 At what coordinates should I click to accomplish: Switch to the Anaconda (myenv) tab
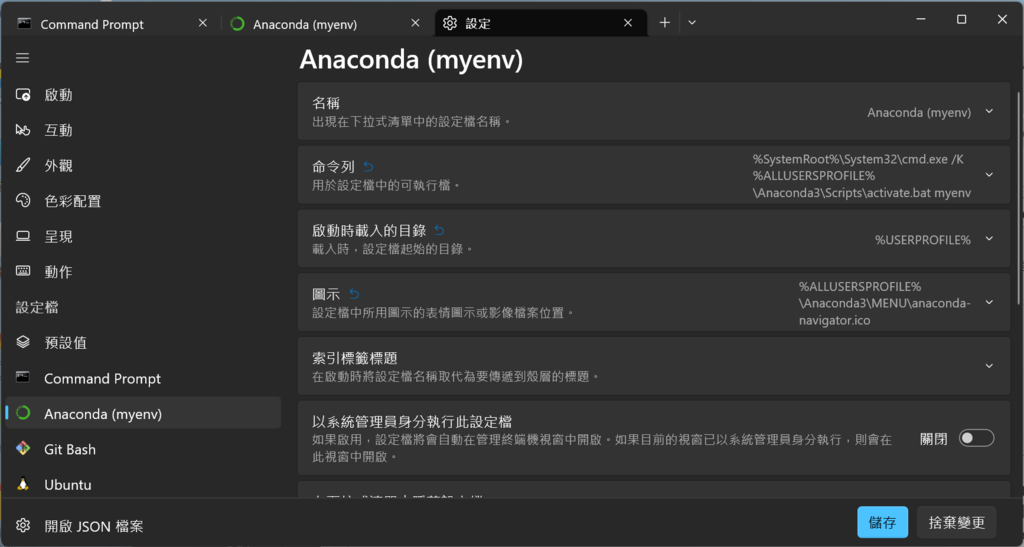325,23
